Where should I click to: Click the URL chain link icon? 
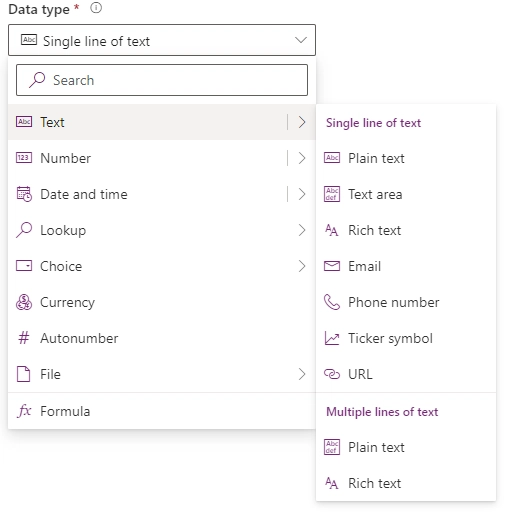[332, 374]
